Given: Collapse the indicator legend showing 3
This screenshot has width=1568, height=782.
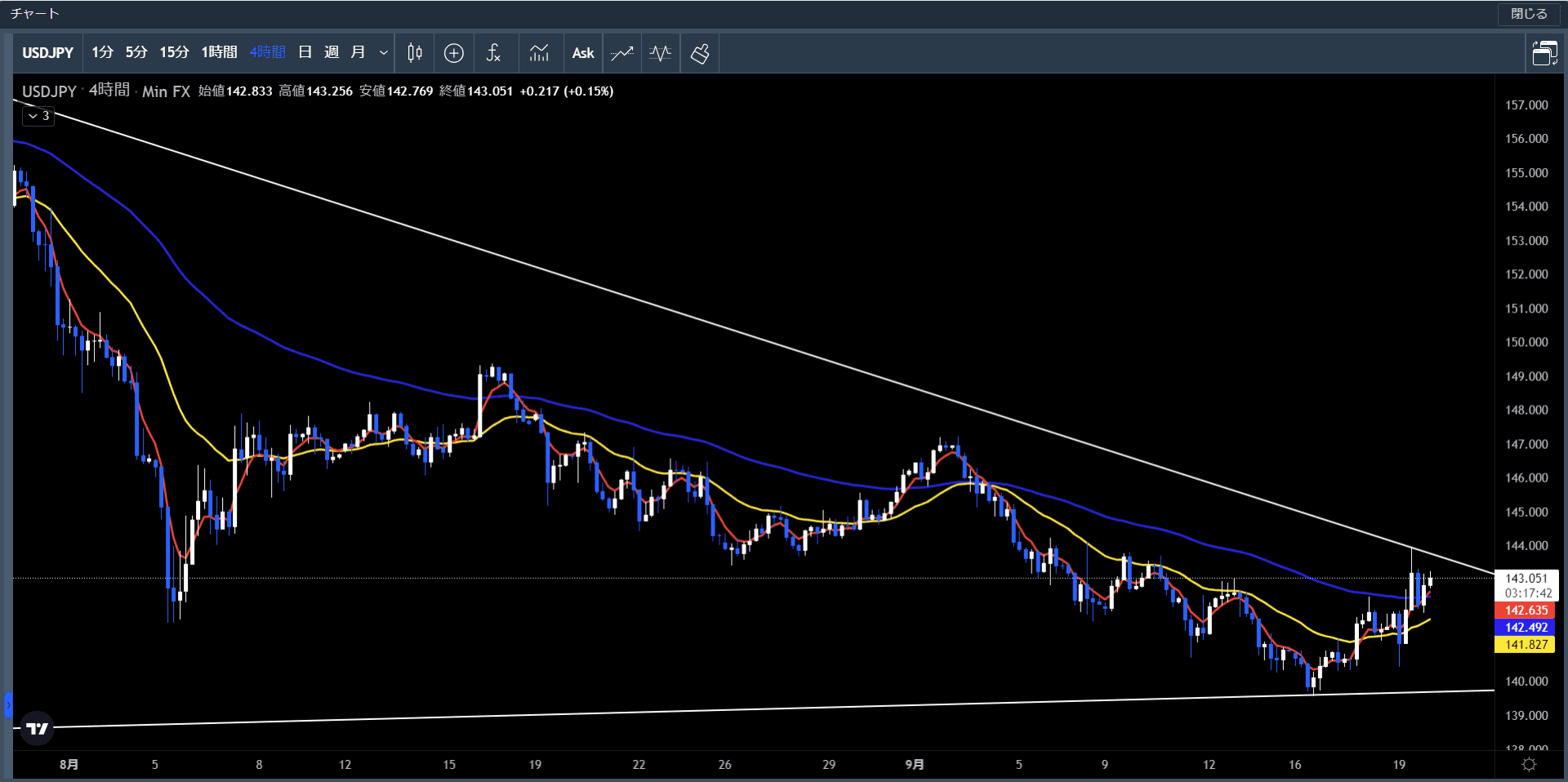Looking at the screenshot, I should pos(38,116).
